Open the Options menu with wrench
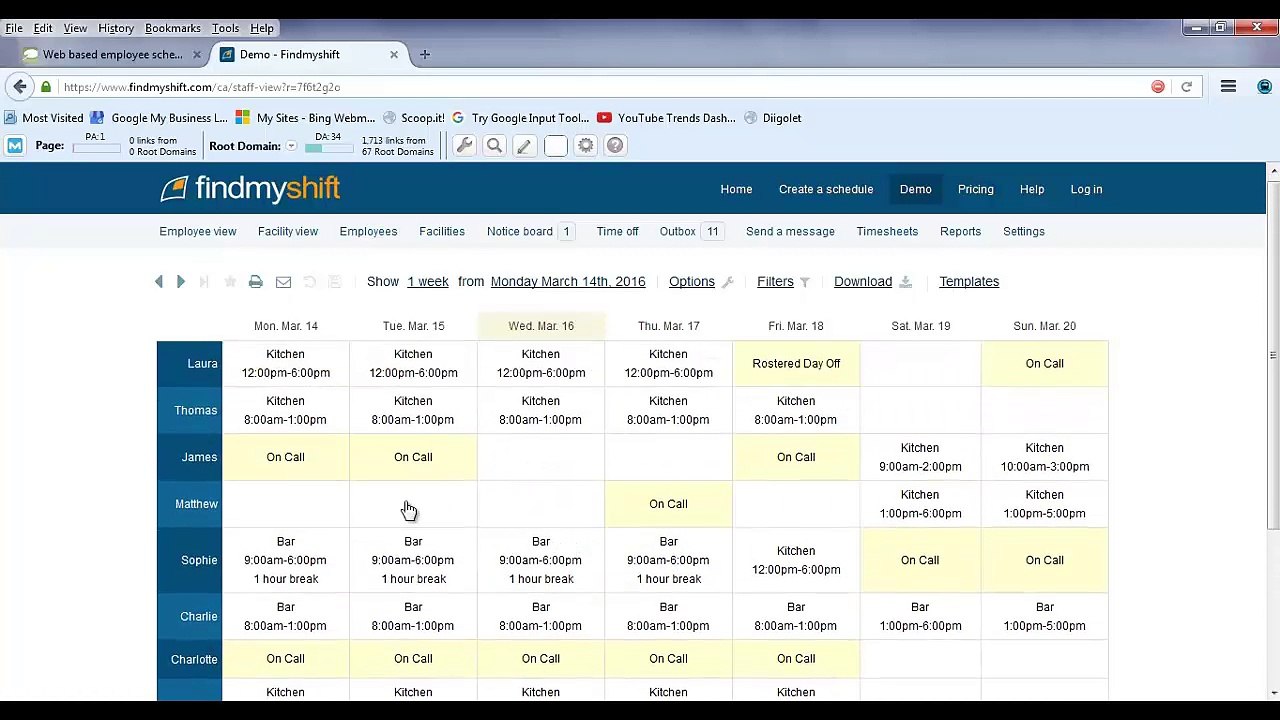 (x=701, y=282)
